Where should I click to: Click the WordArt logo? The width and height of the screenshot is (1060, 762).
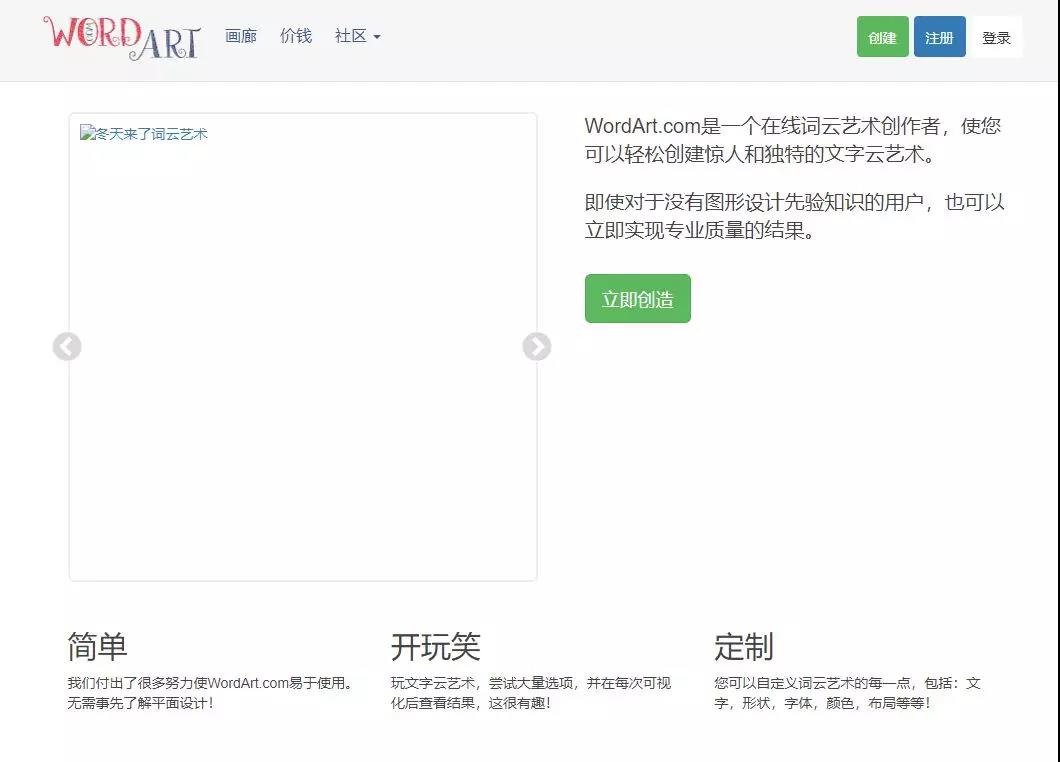pos(122,37)
